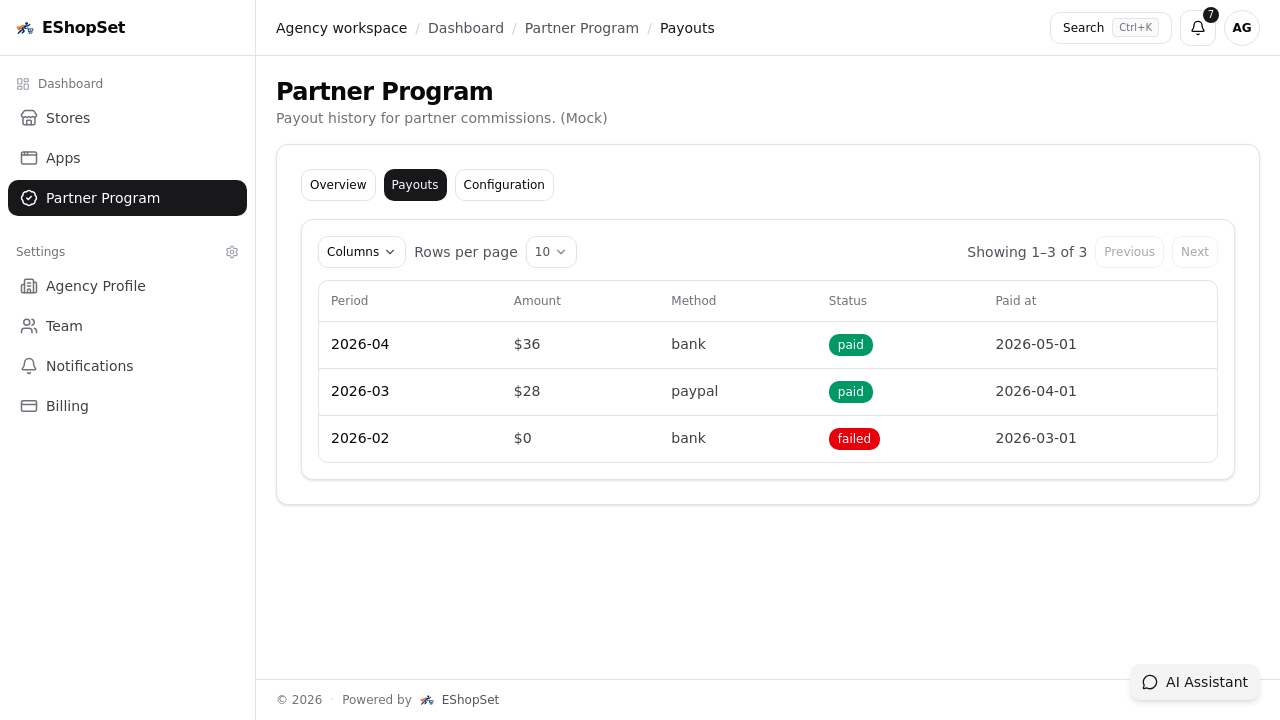Image resolution: width=1280 pixels, height=720 pixels.
Task: Click the Dashboard breadcrumb link
Action: coord(466,28)
